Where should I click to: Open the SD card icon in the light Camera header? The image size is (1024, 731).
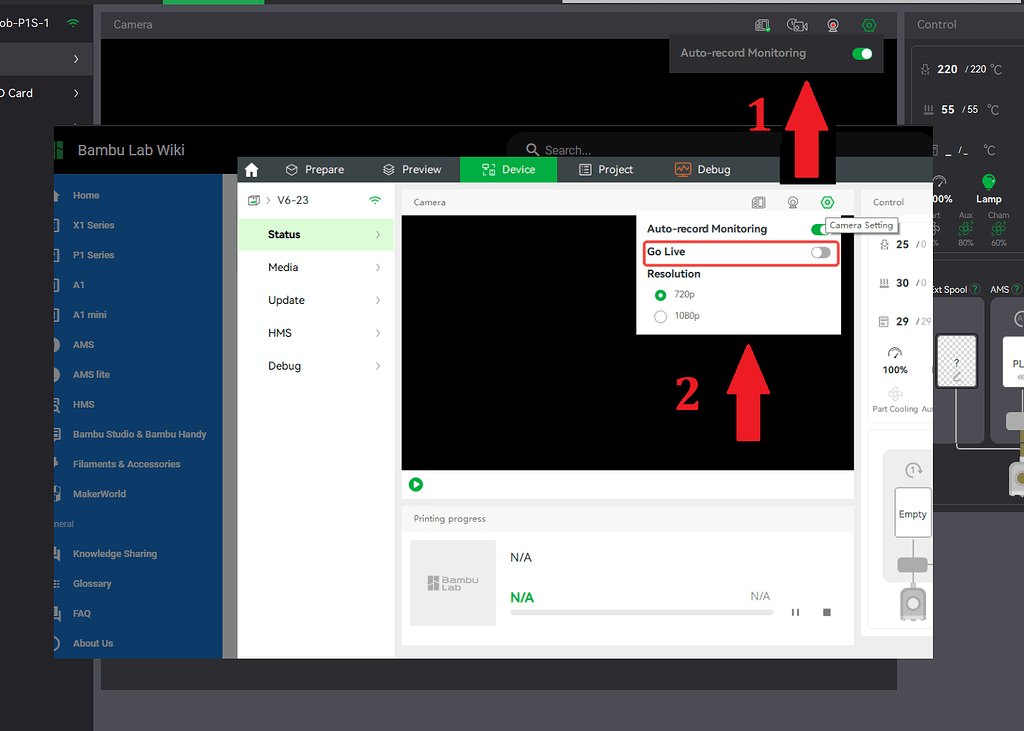click(x=758, y=203)
